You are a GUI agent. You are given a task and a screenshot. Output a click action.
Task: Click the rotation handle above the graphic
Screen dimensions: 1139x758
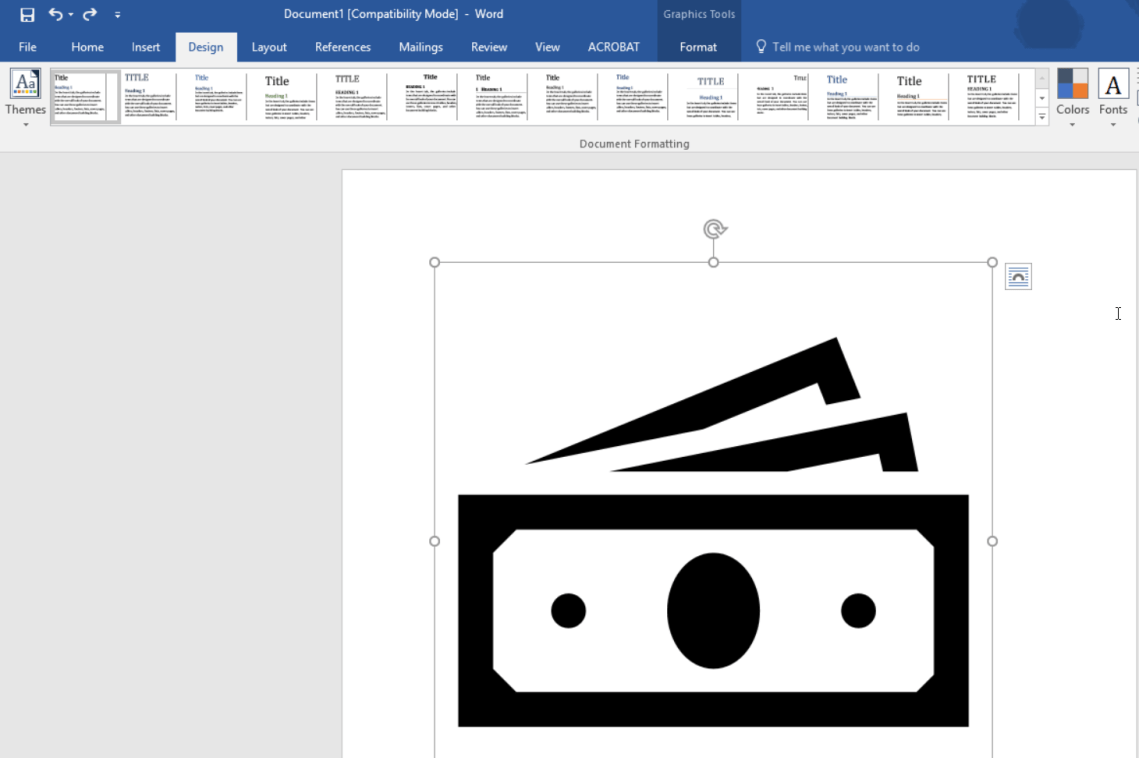click(714, 229)
